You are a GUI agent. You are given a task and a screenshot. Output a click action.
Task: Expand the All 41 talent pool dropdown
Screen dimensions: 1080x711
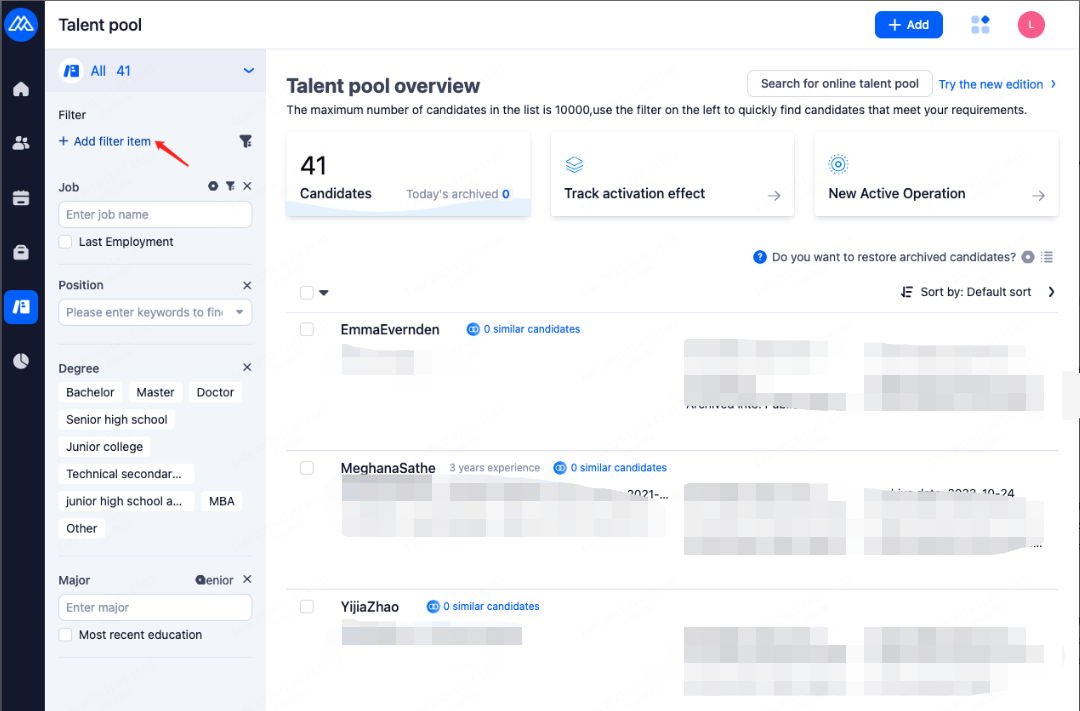pos(248,71)
